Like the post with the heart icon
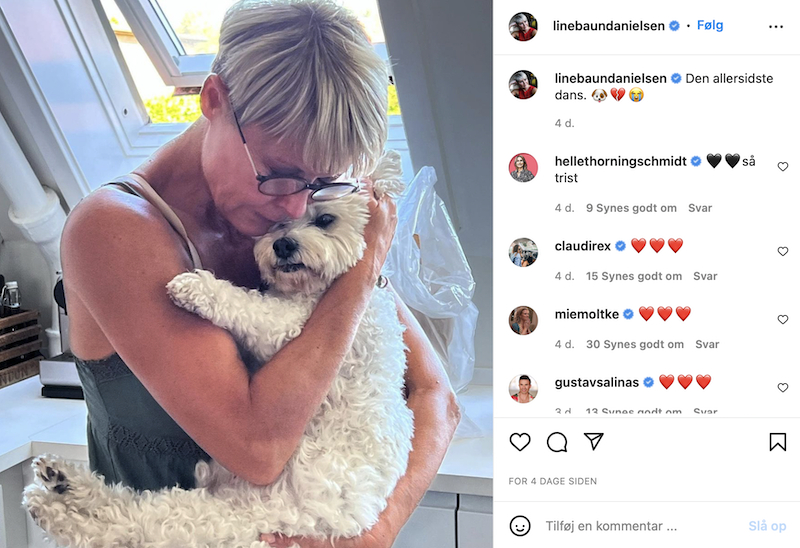Screen dimensions: 800x548 520,442
